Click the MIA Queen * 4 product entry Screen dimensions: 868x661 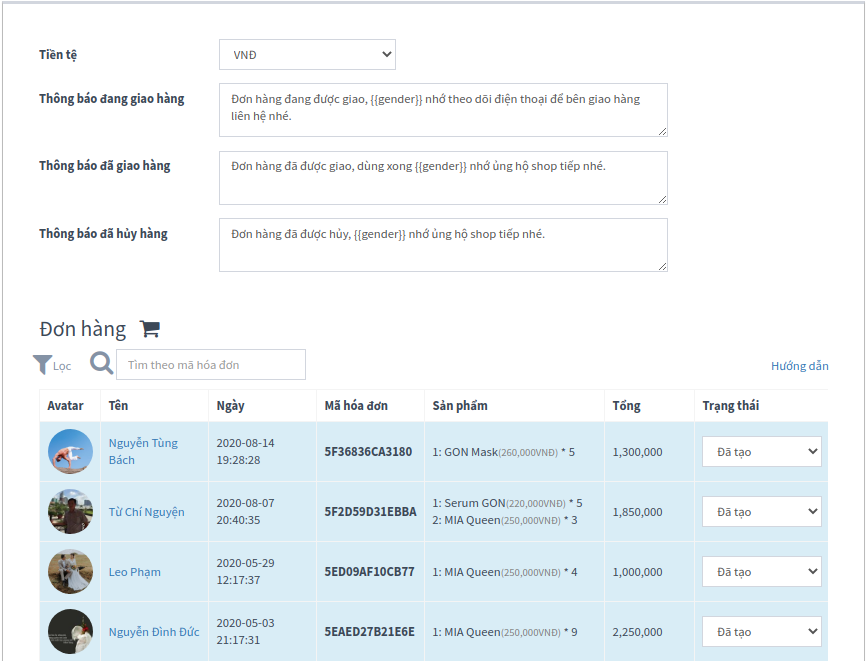[505, 572]
